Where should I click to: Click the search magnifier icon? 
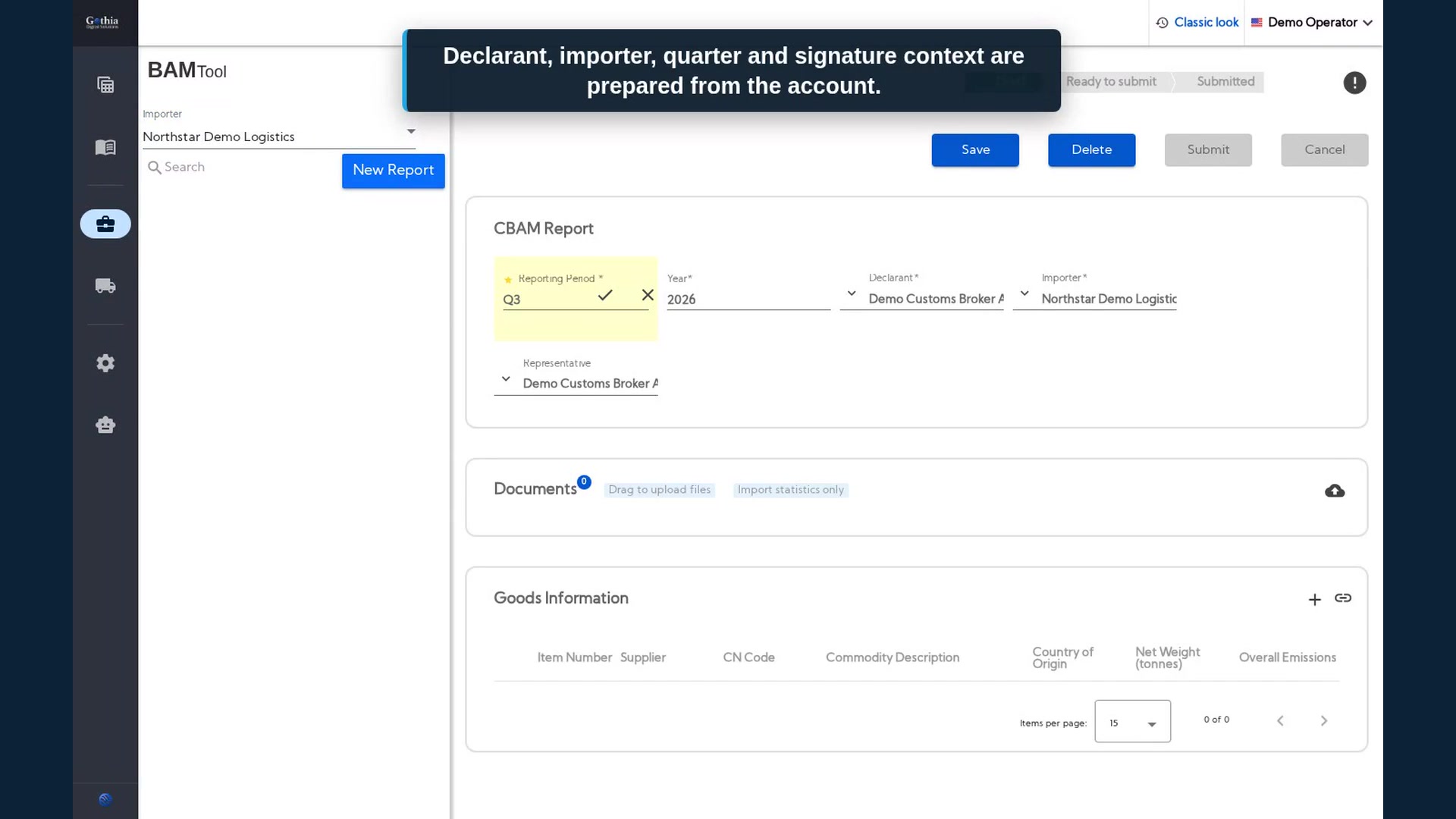pos(154,168)
